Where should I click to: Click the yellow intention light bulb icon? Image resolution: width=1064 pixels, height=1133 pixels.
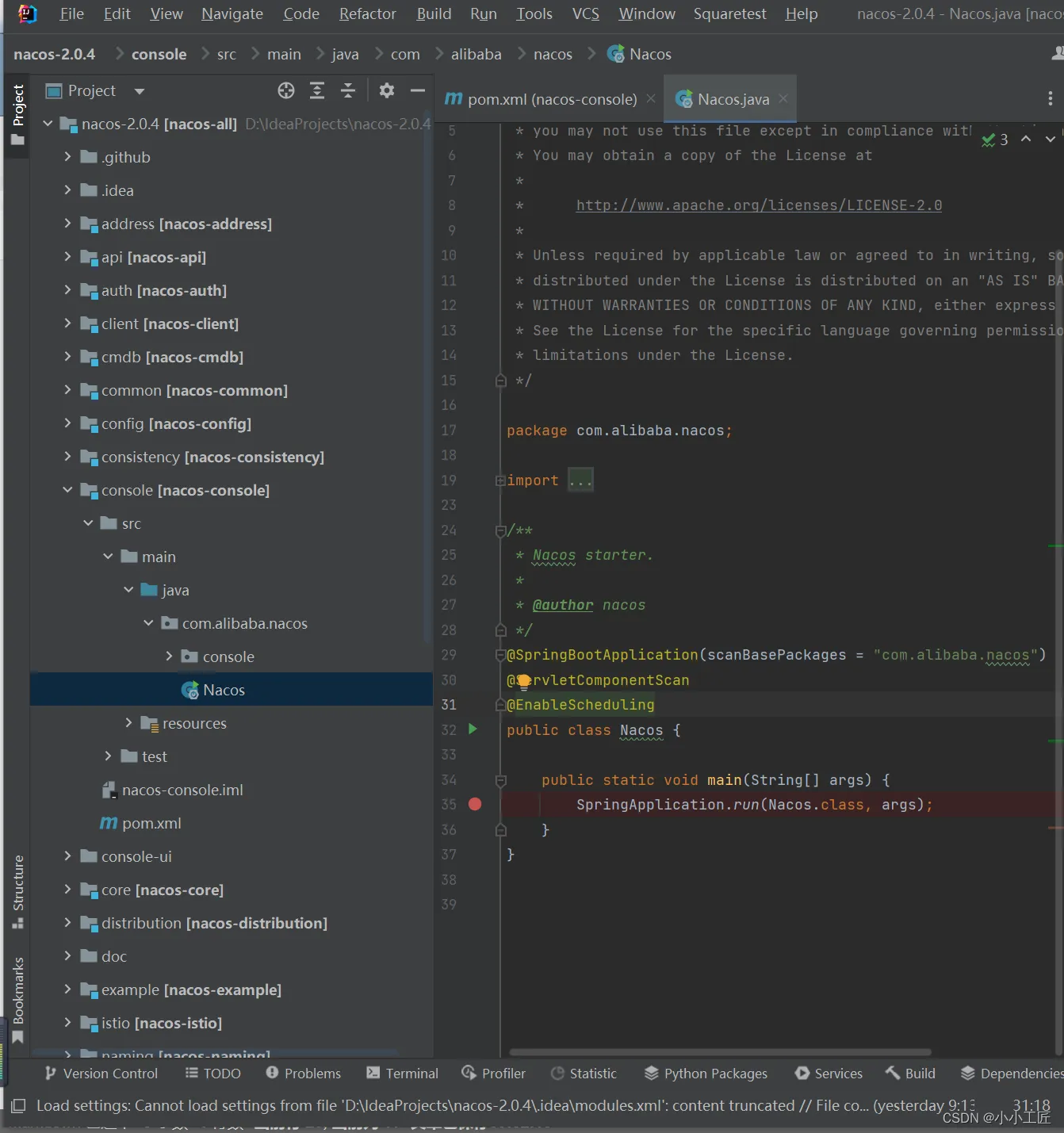click(x=524, y=680)
